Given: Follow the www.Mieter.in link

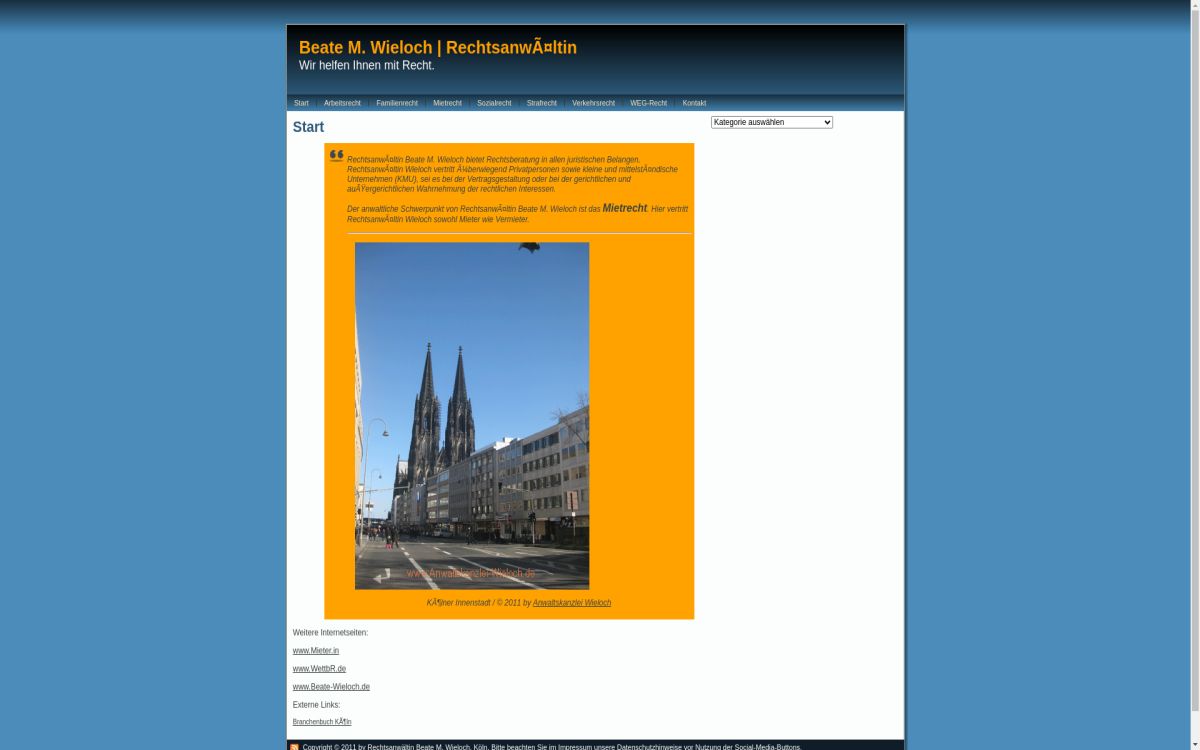Looking at the screenshot, I should click(315, 650).
